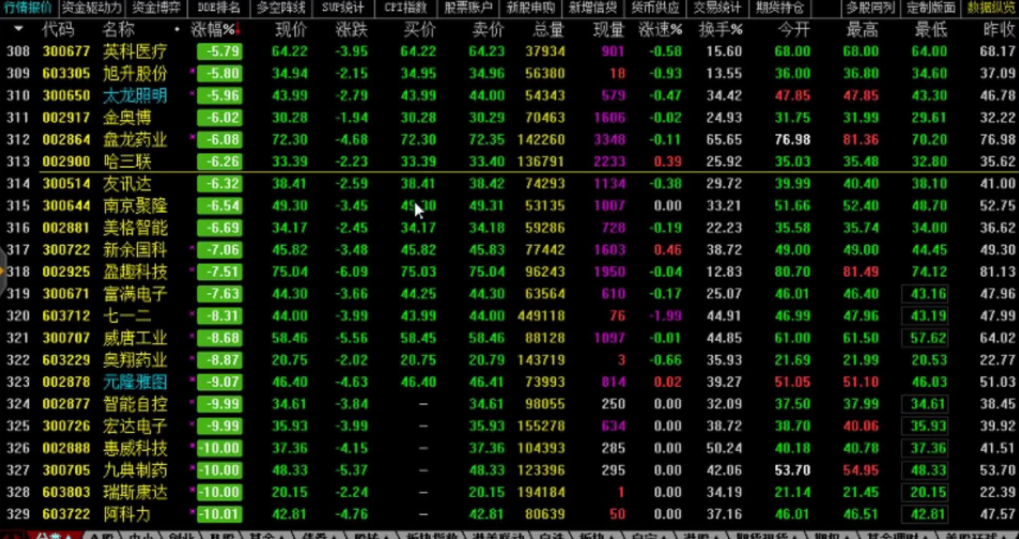
Task: Click the 81.36 high price of 盘龙药业
Action: click(860, 140)
